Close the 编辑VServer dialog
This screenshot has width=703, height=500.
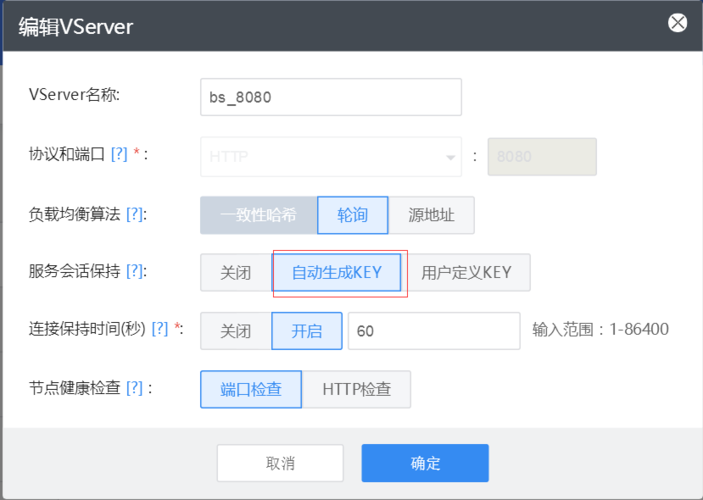[677, 23]
